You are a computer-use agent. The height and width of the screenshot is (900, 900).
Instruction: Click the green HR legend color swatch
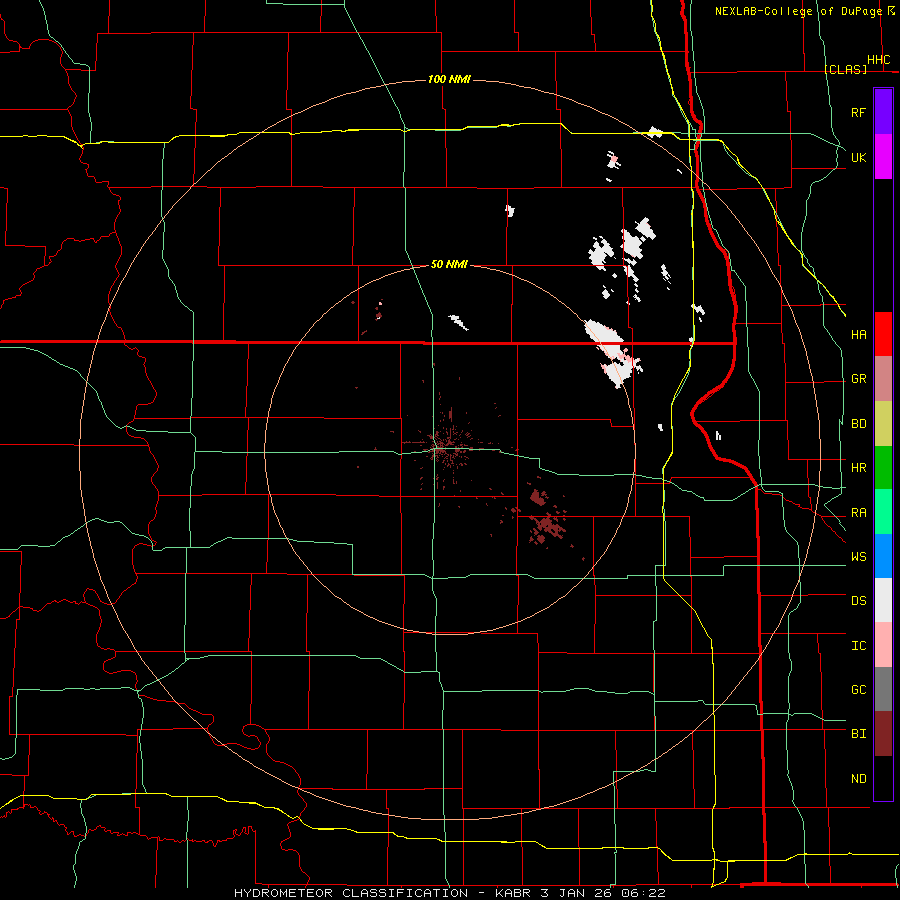click(883, 468)
